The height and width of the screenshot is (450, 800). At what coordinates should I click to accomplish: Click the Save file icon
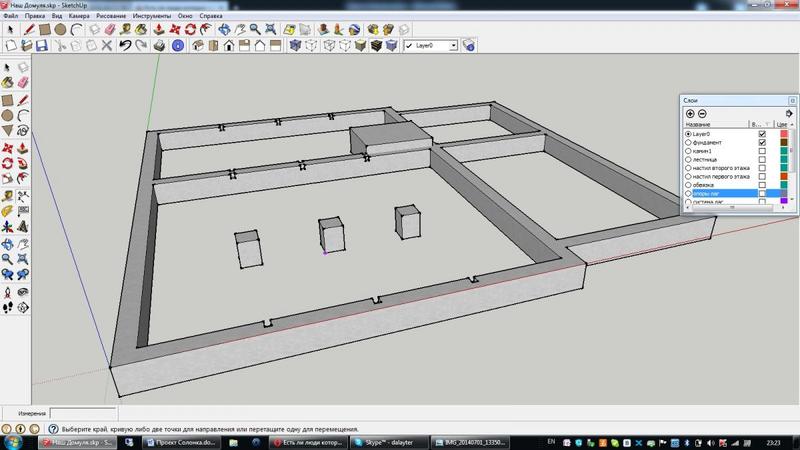[x=43, y=45]
